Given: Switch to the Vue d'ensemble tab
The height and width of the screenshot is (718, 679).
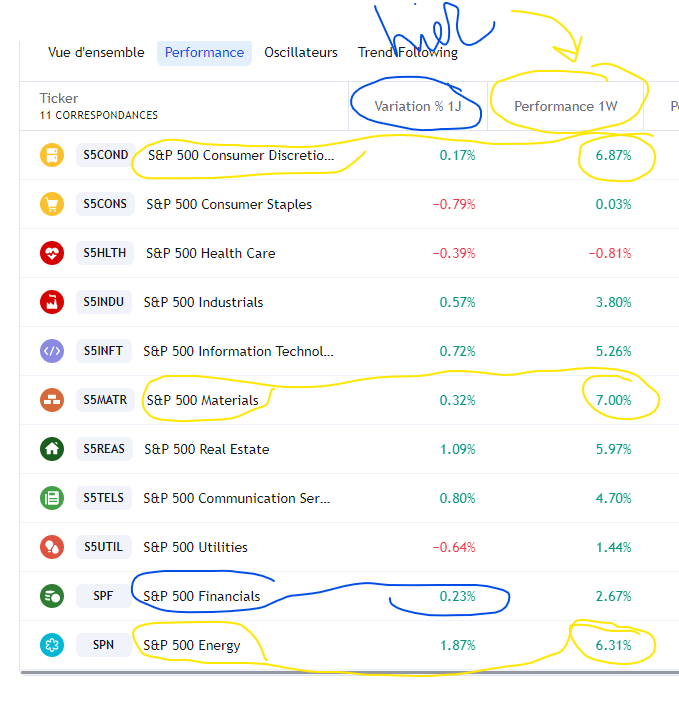Looking at the screenshot, I should click(96, 53).
